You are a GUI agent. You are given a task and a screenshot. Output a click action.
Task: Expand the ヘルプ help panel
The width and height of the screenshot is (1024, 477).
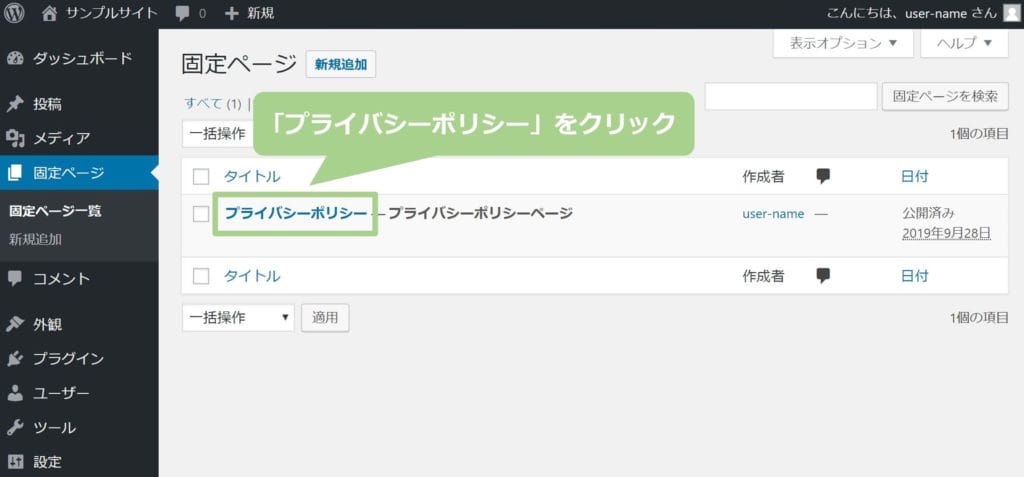[x=963, y=43]
